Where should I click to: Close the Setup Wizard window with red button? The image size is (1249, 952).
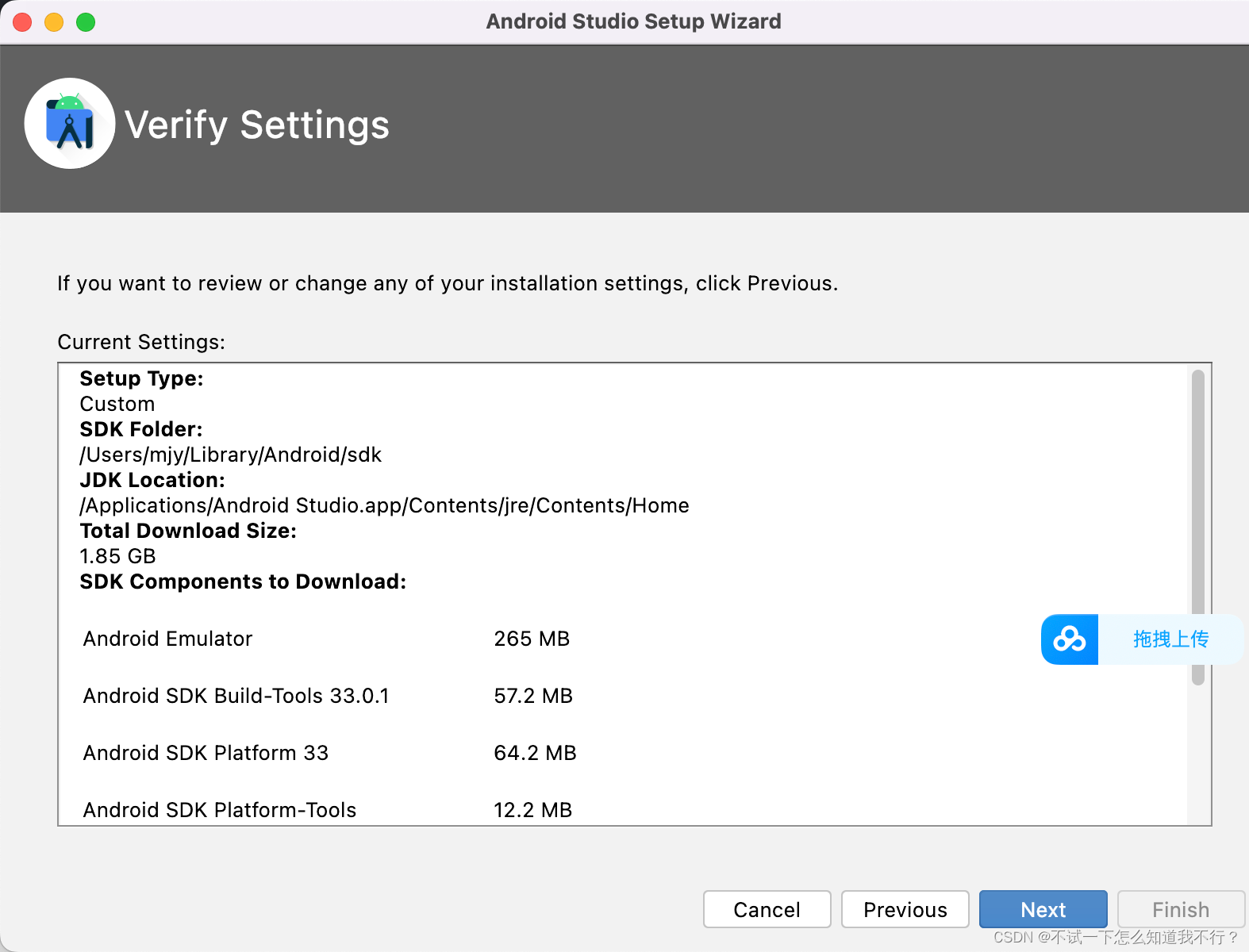coord(22,22)
